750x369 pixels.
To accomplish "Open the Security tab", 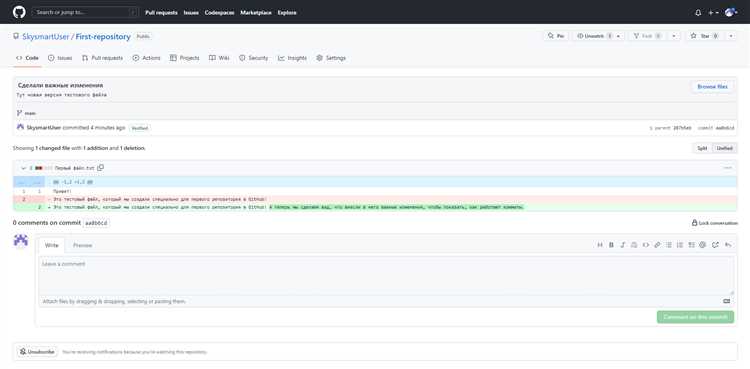I will 254,58.
